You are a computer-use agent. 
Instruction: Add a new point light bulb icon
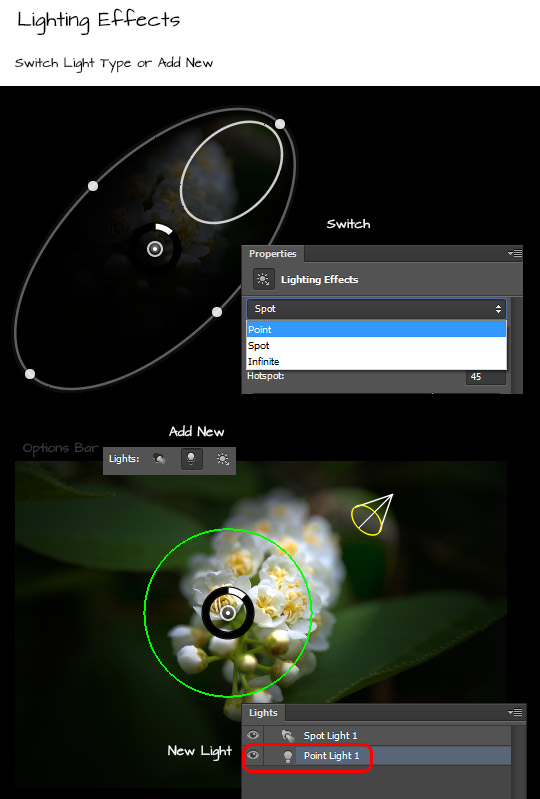[192, 459]
